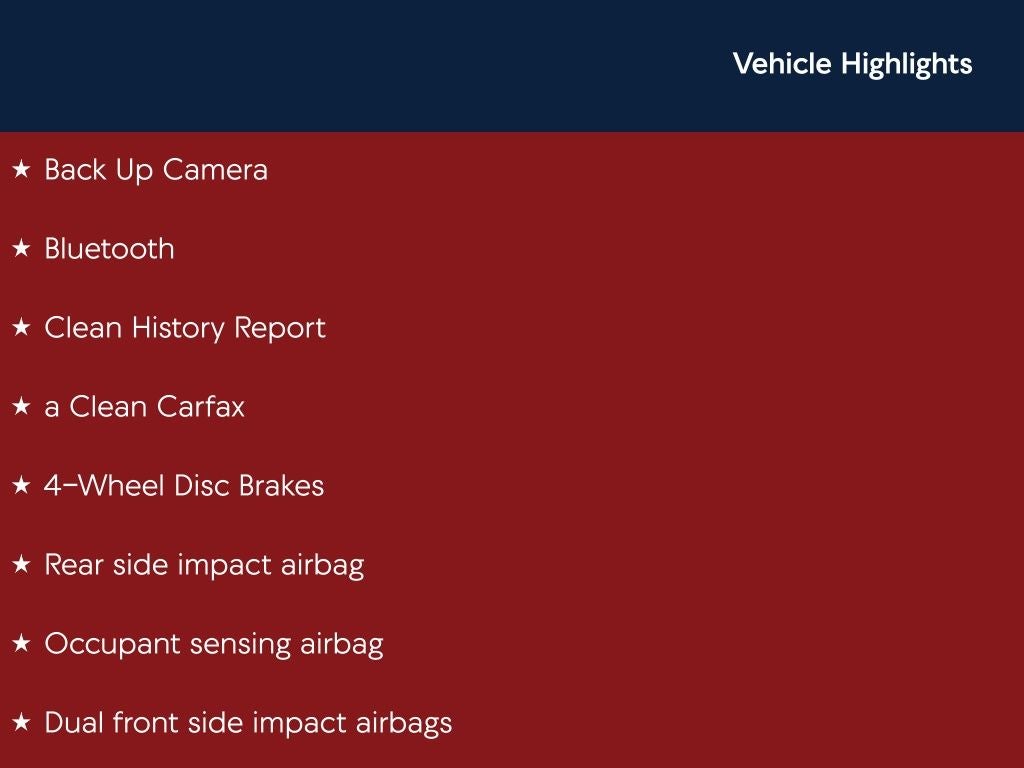Select the star beside Occupant sensing airbag
Image resolution: width=1024 pixels, height=768 pixels.
pyautogui.click(x=21, y=644)
